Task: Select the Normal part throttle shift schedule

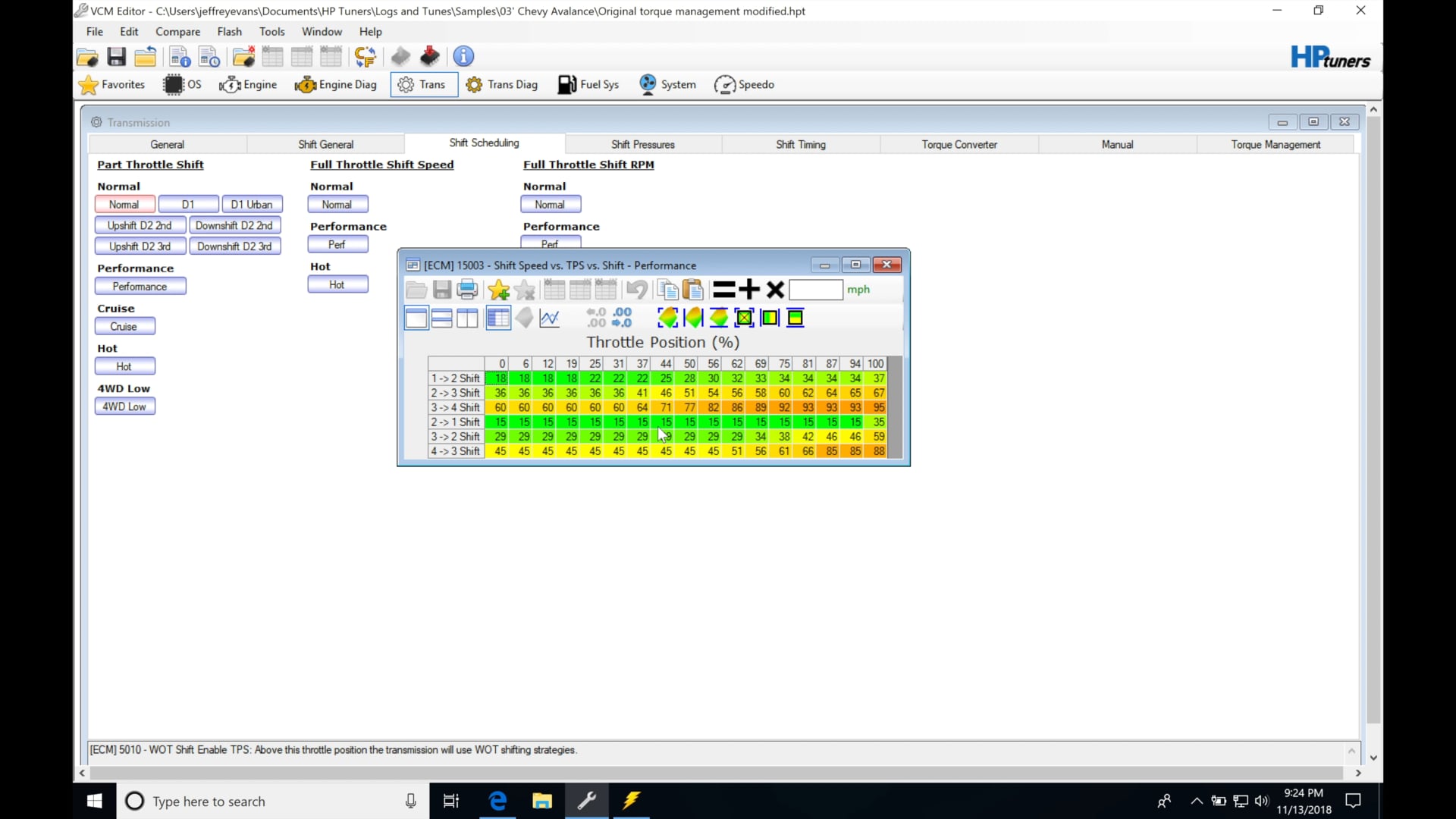Action: coord(124,203)
